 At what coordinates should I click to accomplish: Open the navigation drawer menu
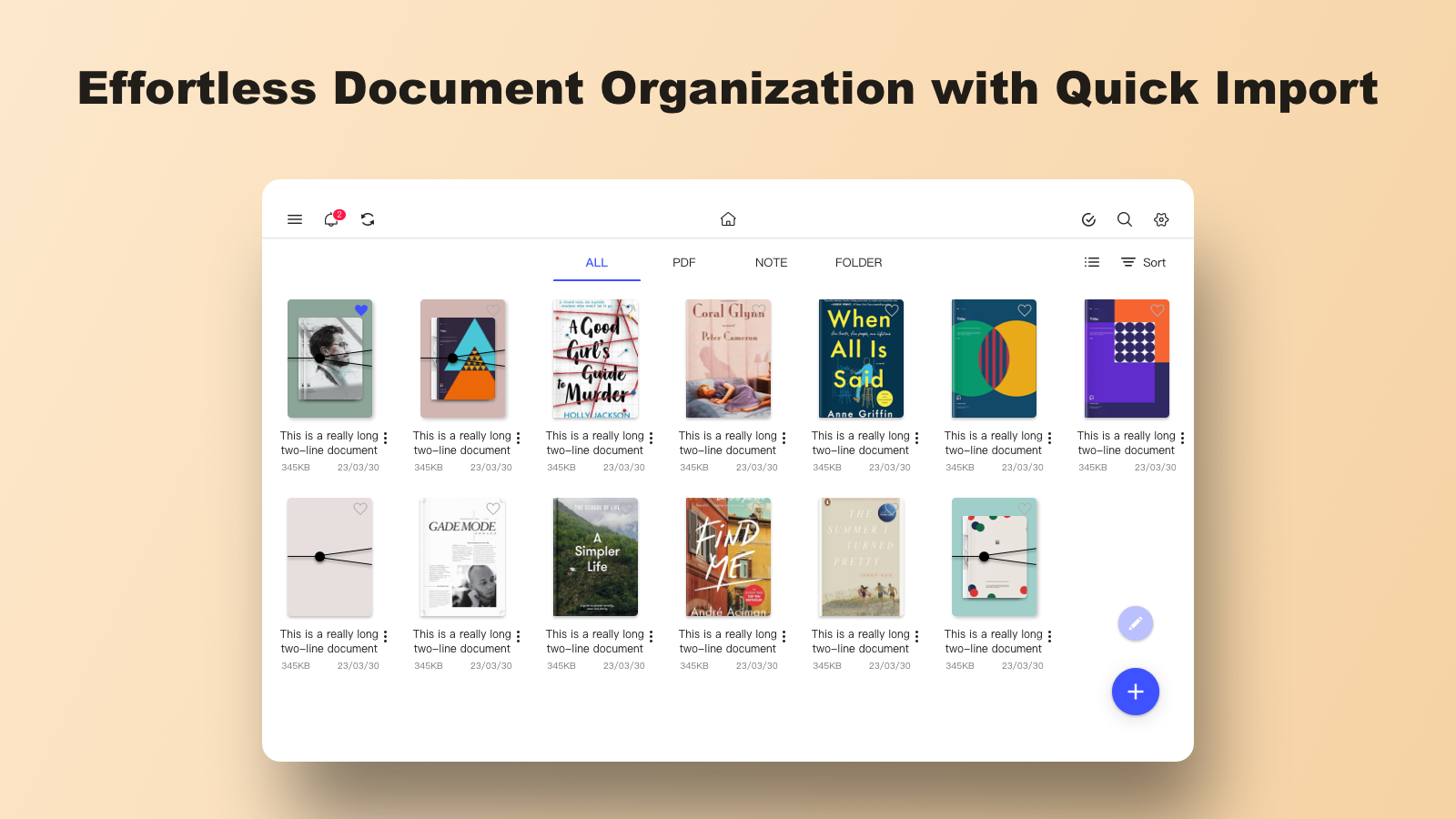(x=294, y=219)
